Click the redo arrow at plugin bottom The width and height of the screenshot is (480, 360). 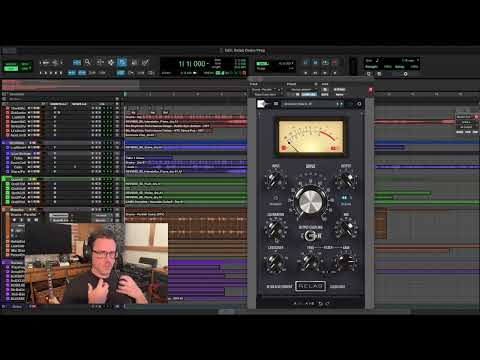coord(327,303)
